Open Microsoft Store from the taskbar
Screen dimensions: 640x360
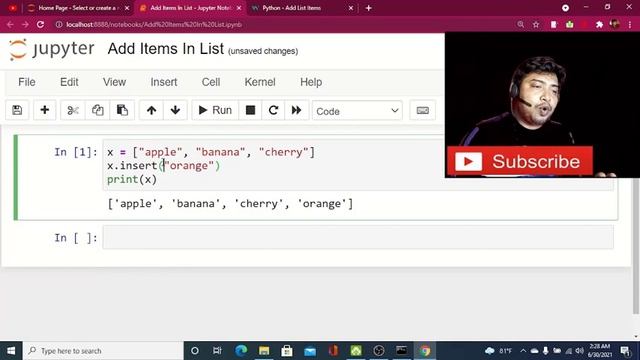click(x=287, y=351)
